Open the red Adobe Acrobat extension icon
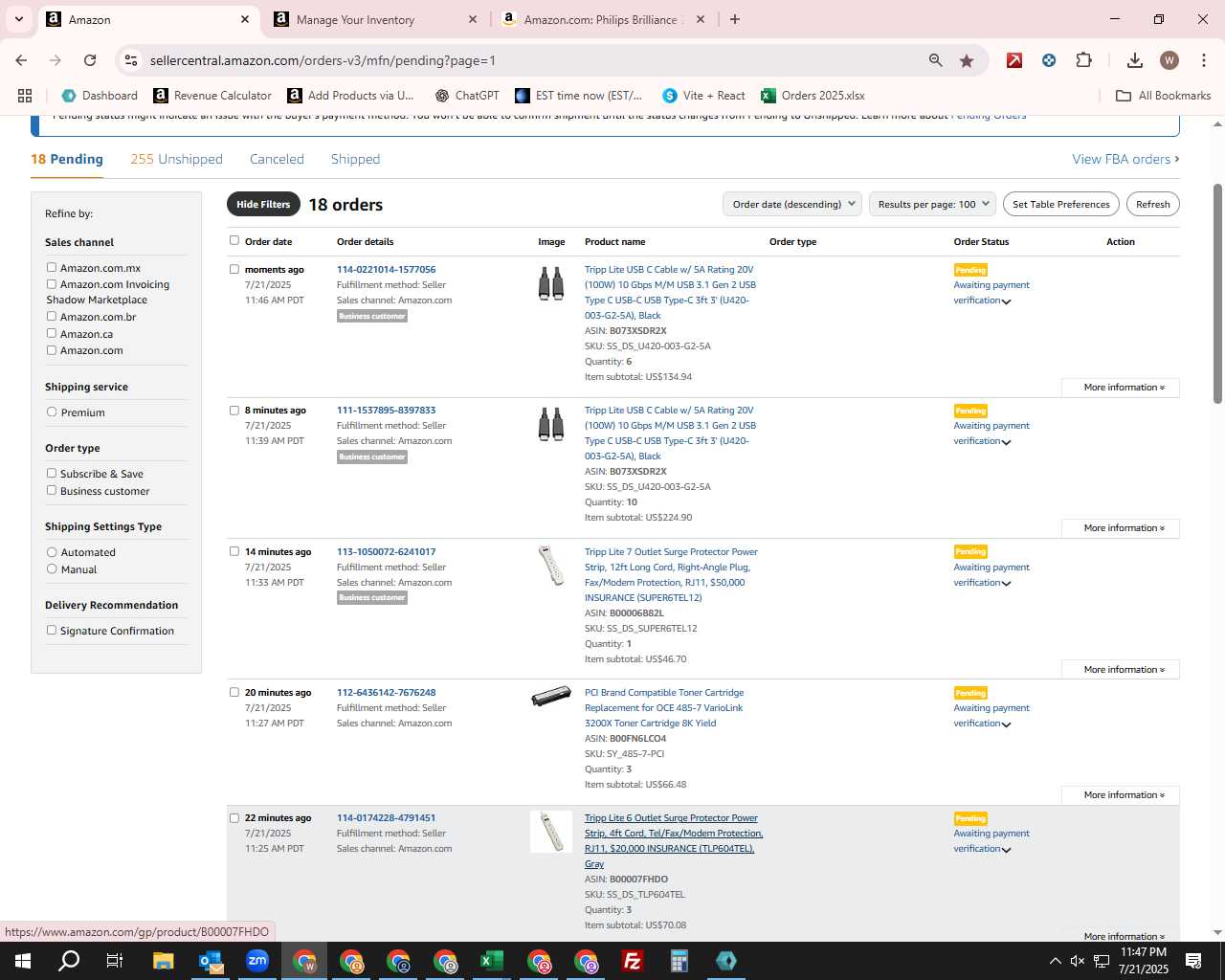 click(x=1014, y=60)
